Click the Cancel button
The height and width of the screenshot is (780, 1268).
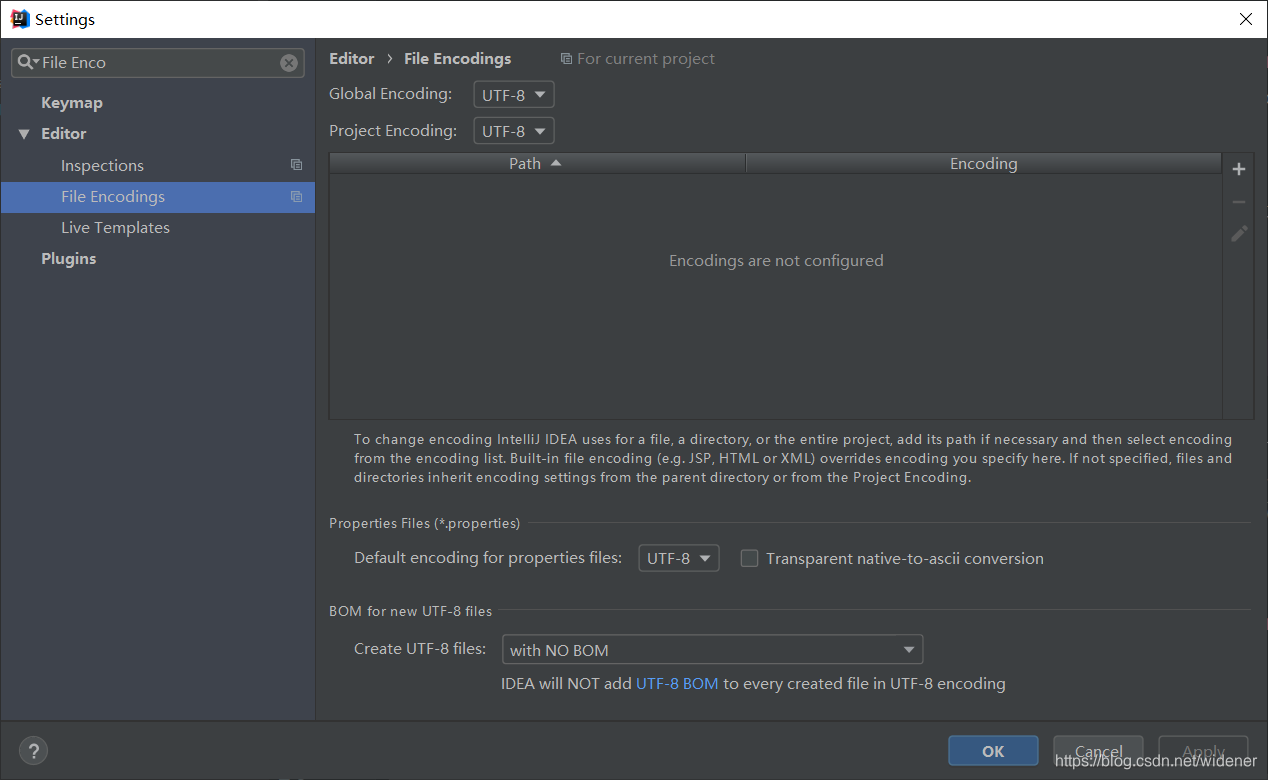click(x=1098, y=751)
